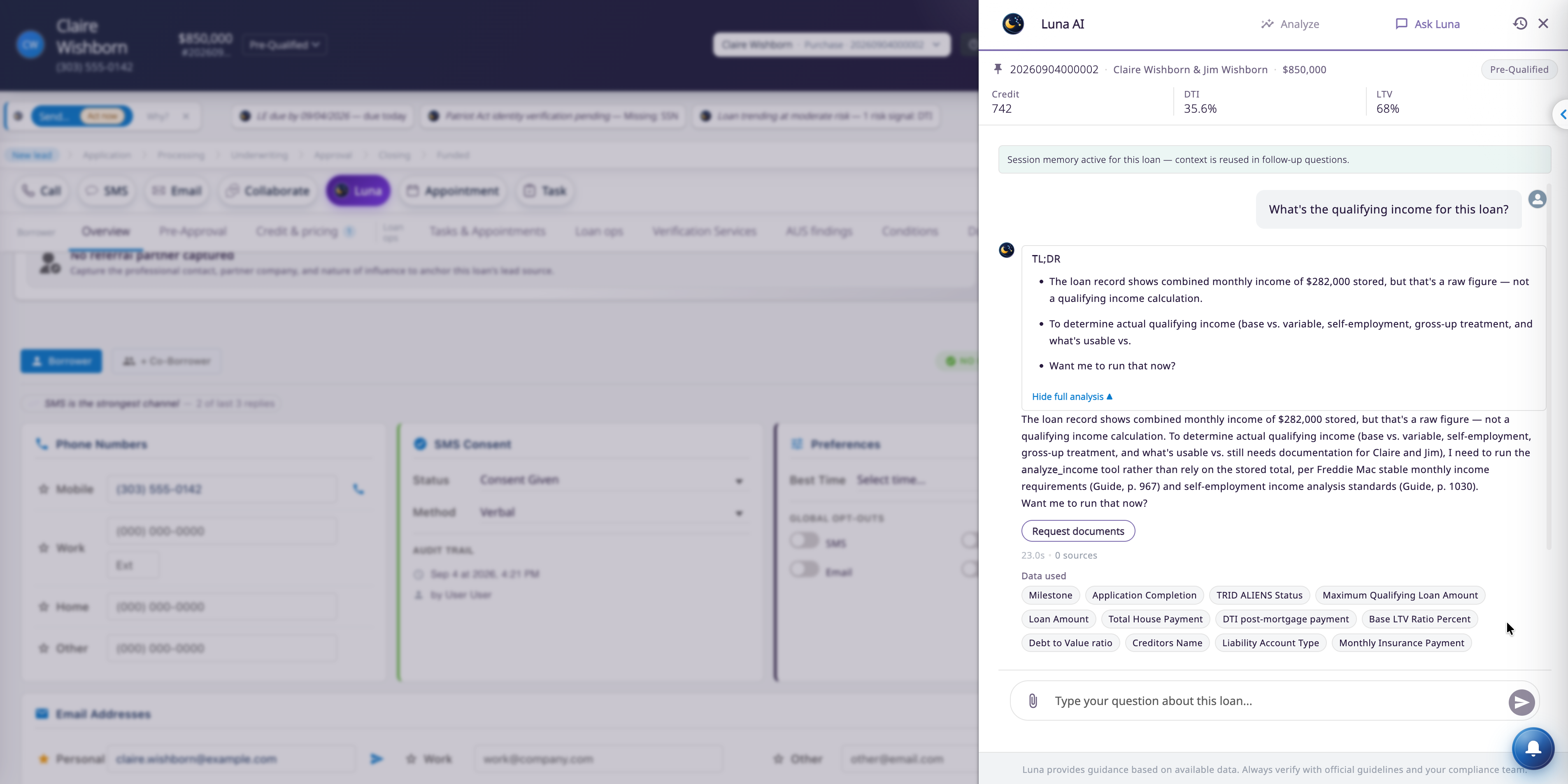Collapse side panel with blue chevron arrow

[x=1562, y=114]
